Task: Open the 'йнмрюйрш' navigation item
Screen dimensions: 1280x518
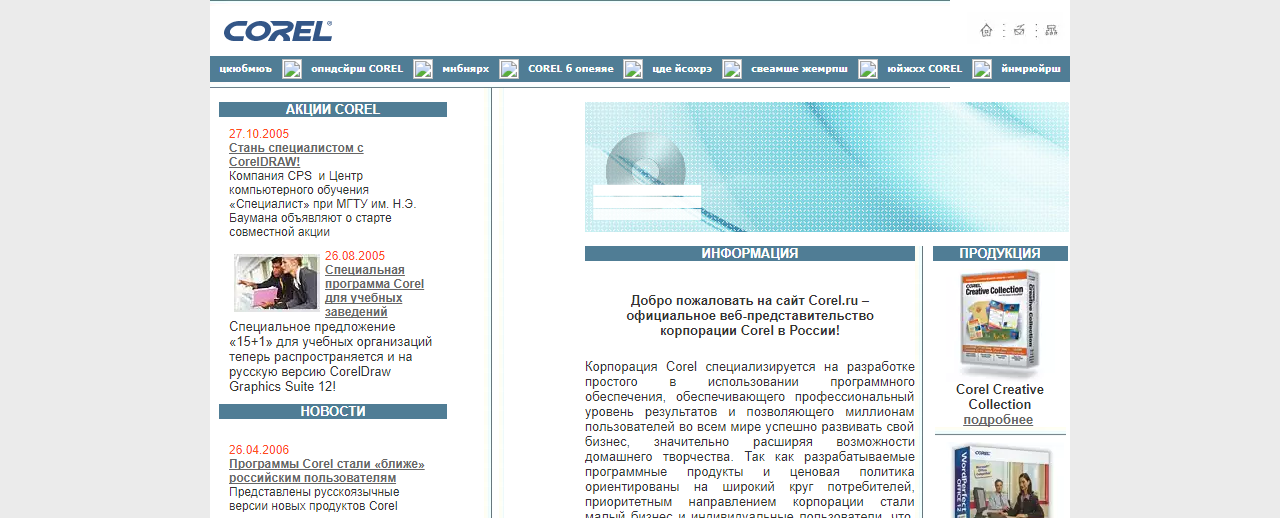Action: coord(1031,69)
